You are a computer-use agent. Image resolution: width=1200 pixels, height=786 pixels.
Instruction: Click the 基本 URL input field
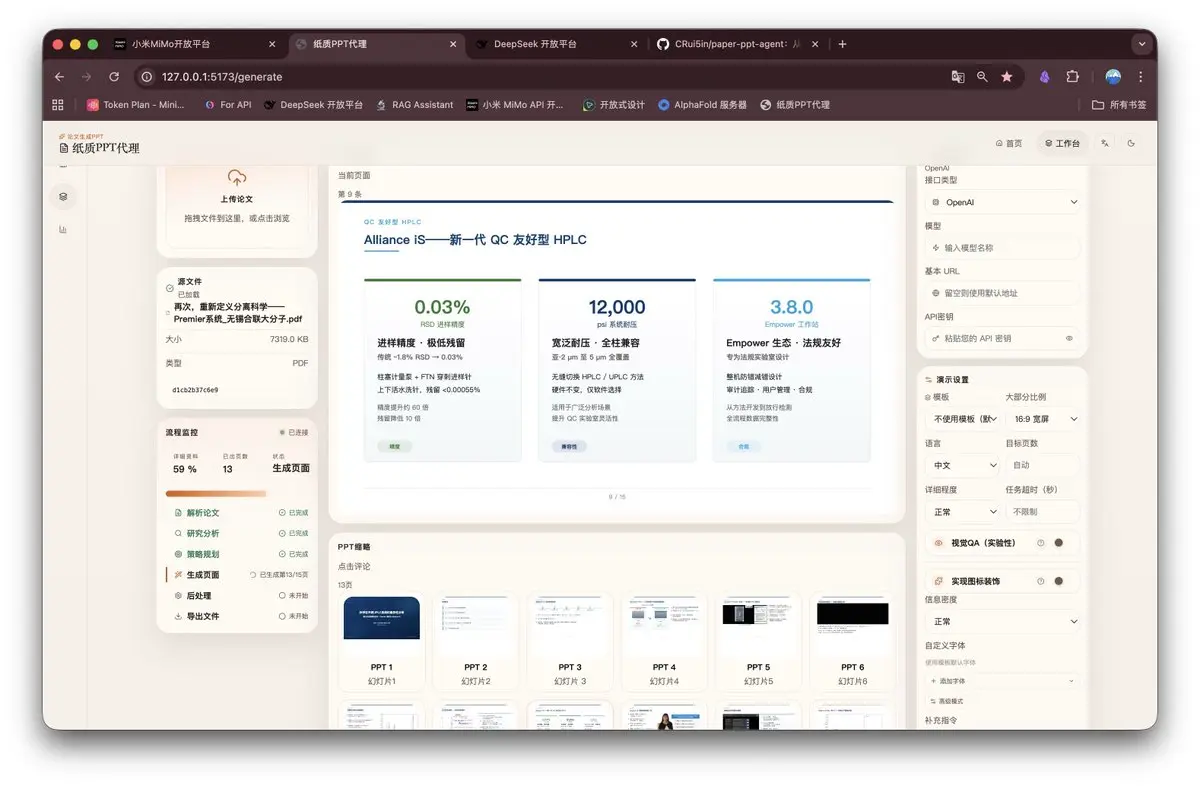[1003, 293]
